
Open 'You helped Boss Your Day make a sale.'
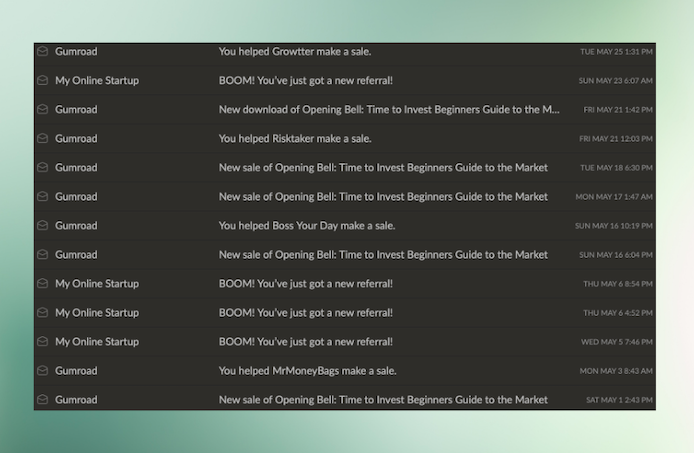coord(307,226)
